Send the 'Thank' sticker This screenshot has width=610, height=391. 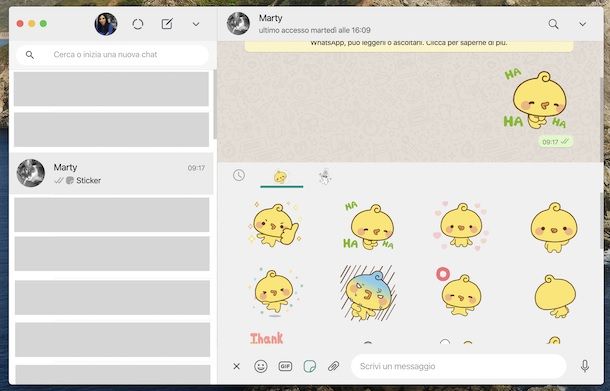tap(266, 338)
